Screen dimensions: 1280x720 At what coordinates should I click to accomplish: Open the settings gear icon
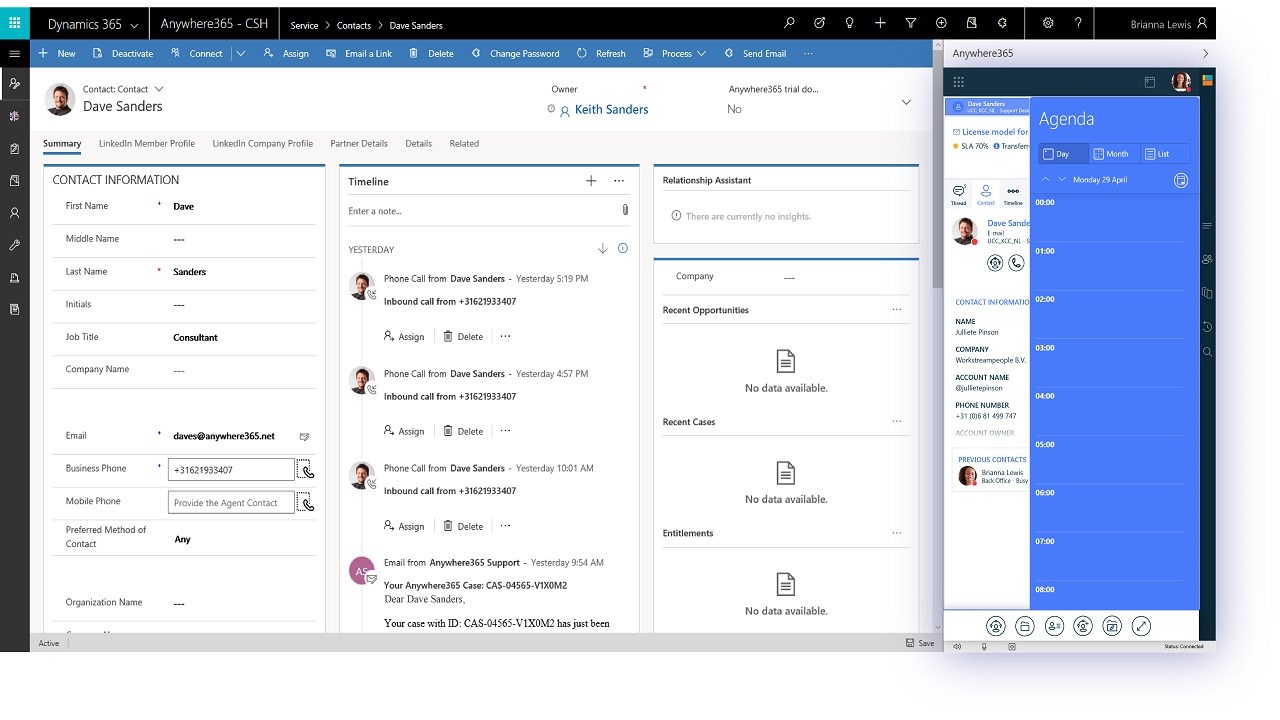(x=1048, y=23)
